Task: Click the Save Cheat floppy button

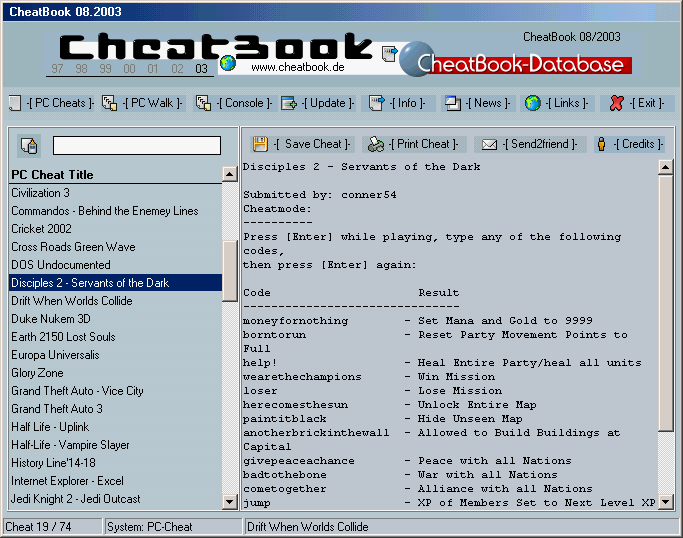Action: coord(260,144)
